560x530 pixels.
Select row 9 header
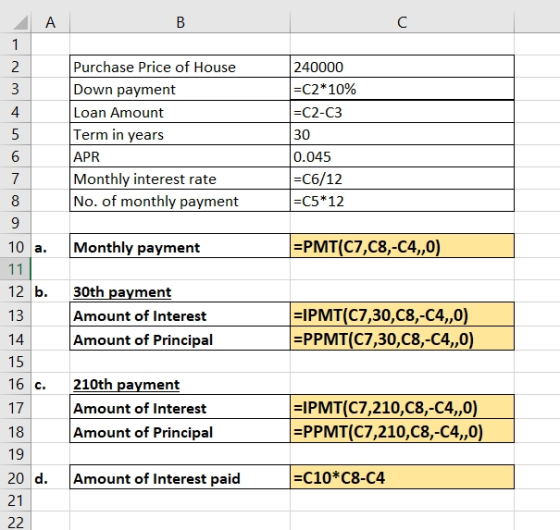point(15,223)
